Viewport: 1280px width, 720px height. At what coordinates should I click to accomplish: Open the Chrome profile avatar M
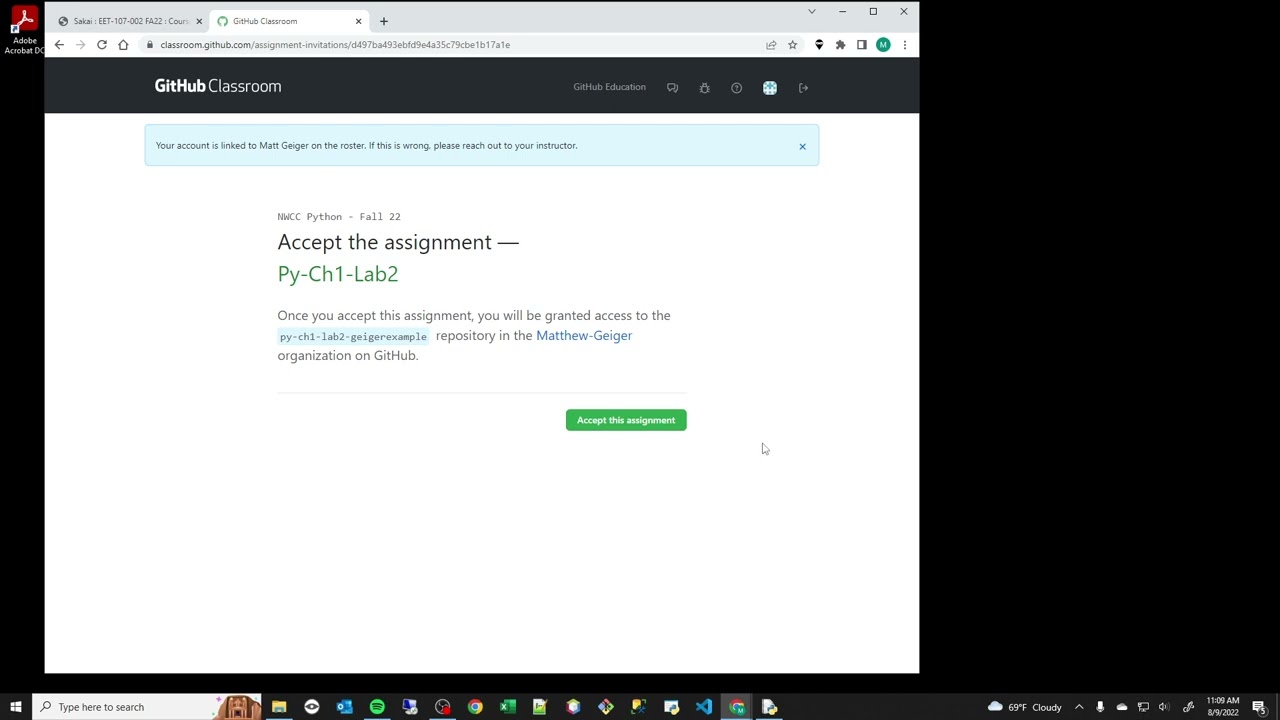[x=883, y=45]
